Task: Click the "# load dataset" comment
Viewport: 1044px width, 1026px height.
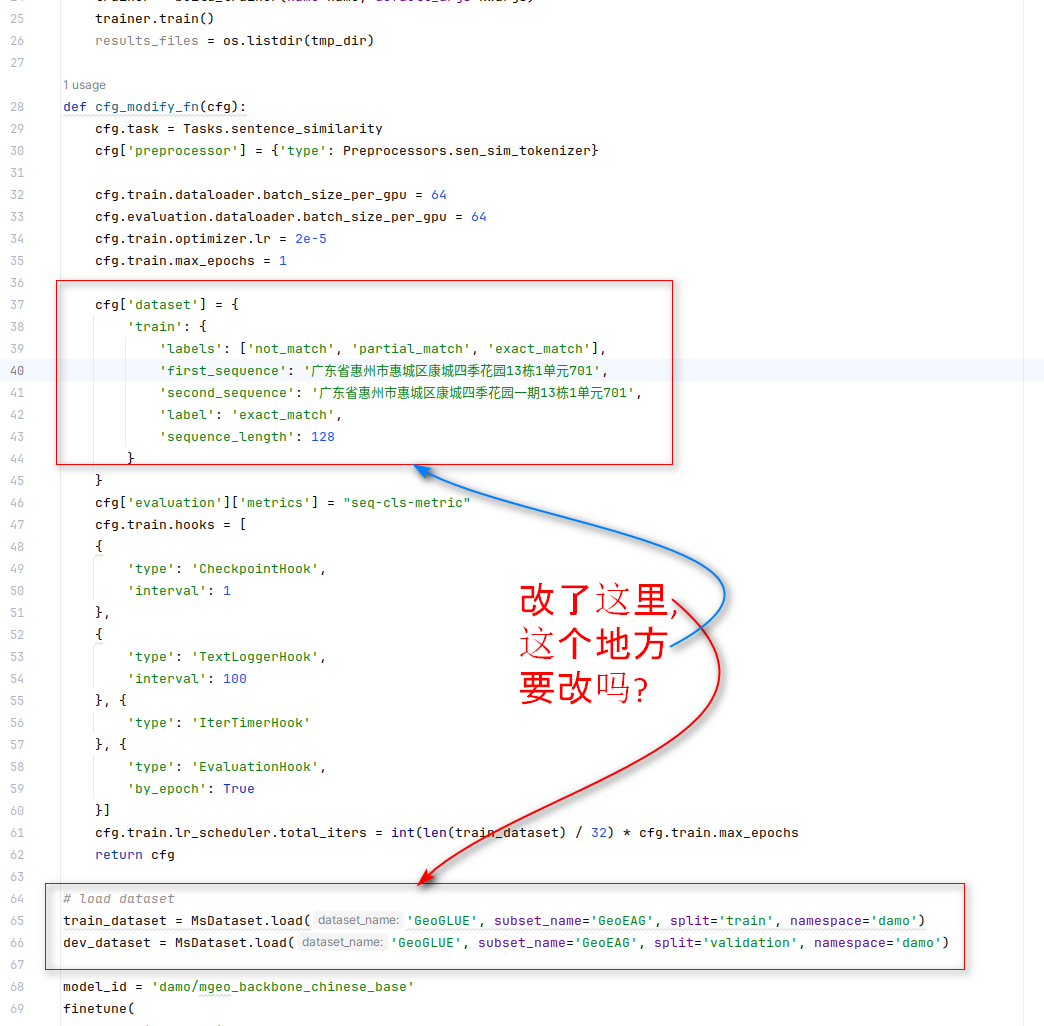Action: click(119, 898)
